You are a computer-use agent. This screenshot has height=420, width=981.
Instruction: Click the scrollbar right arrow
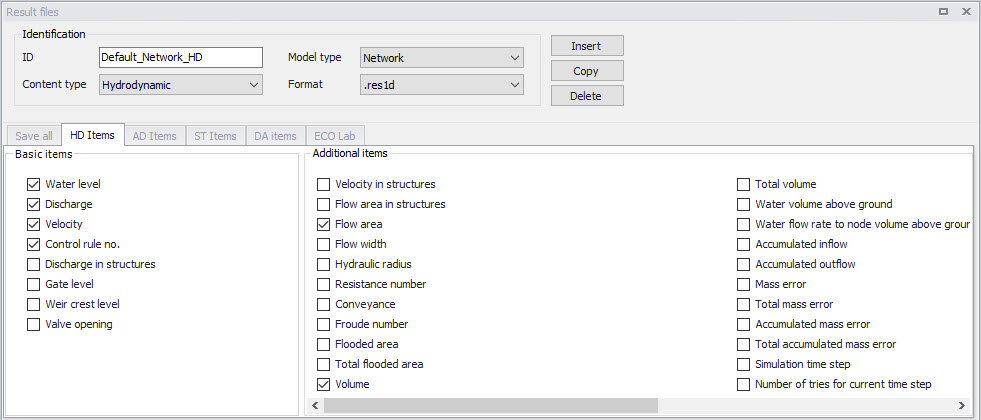[x=962, y=406]
